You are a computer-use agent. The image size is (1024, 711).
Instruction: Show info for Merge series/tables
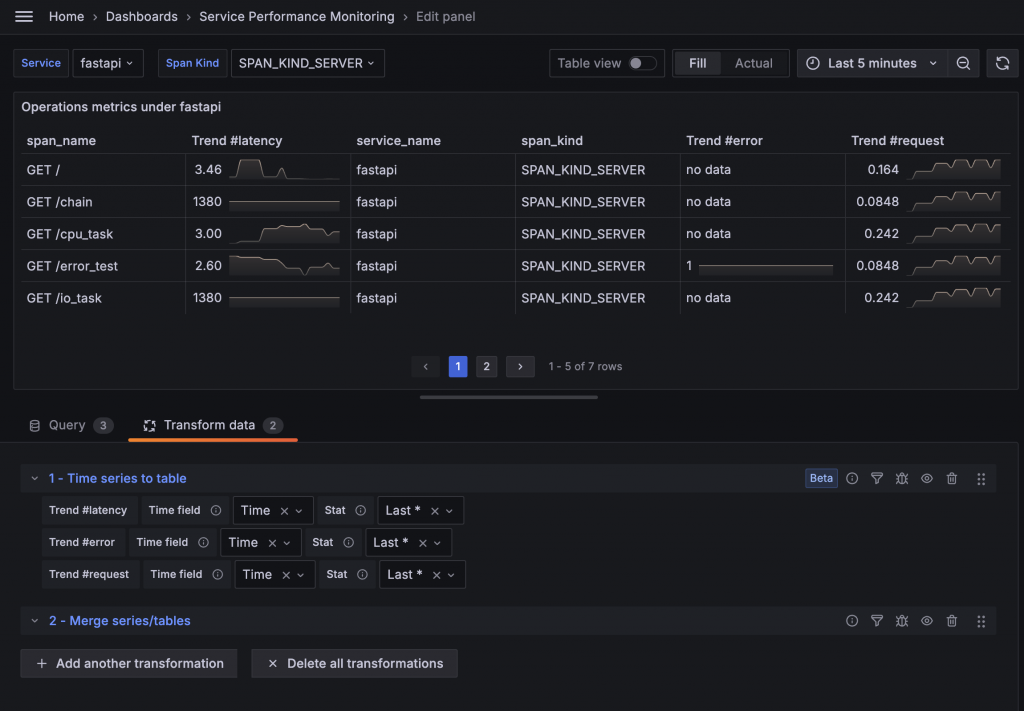tap(852, 621)
